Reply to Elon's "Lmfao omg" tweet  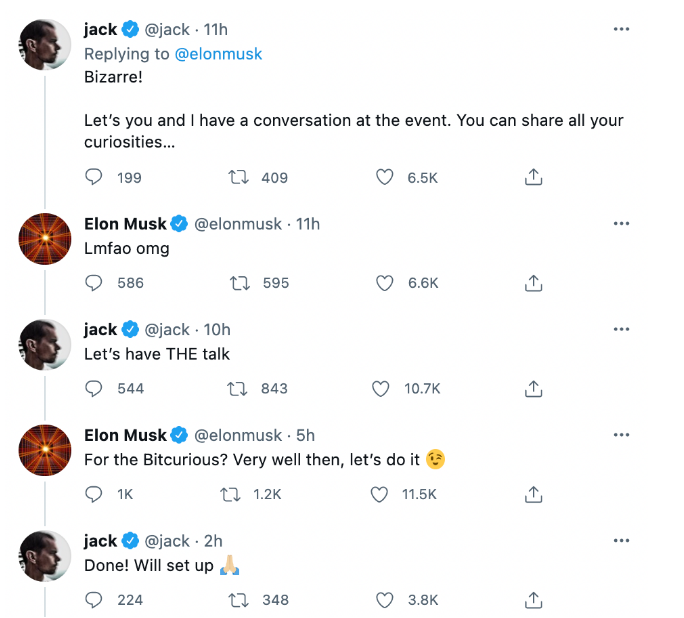95,283
